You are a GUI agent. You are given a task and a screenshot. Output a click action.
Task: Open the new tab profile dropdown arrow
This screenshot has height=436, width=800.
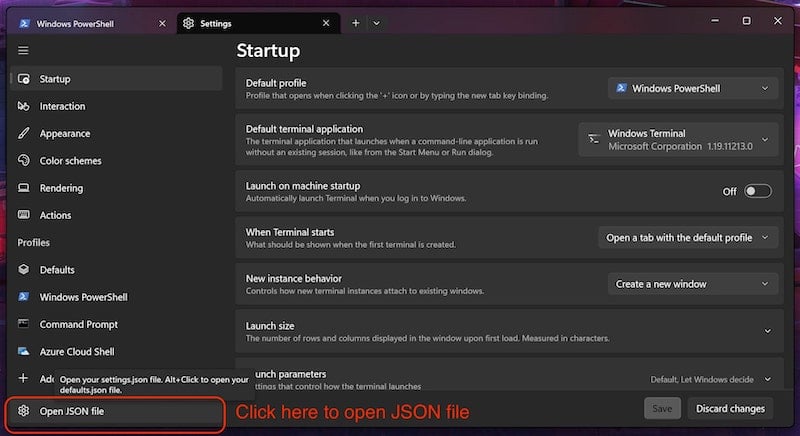(376, 23)
